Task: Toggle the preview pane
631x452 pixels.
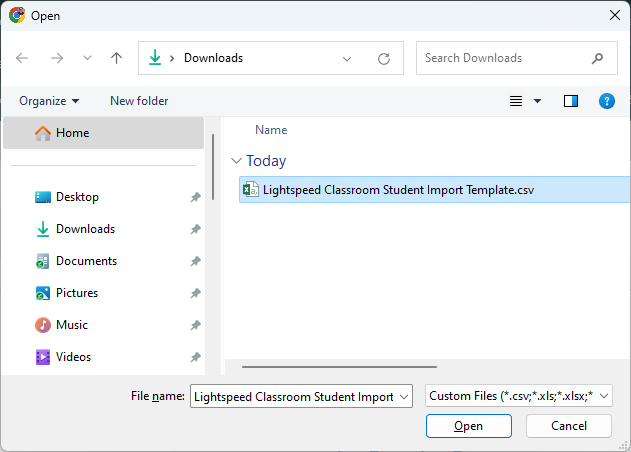Action: pos(571,101)
